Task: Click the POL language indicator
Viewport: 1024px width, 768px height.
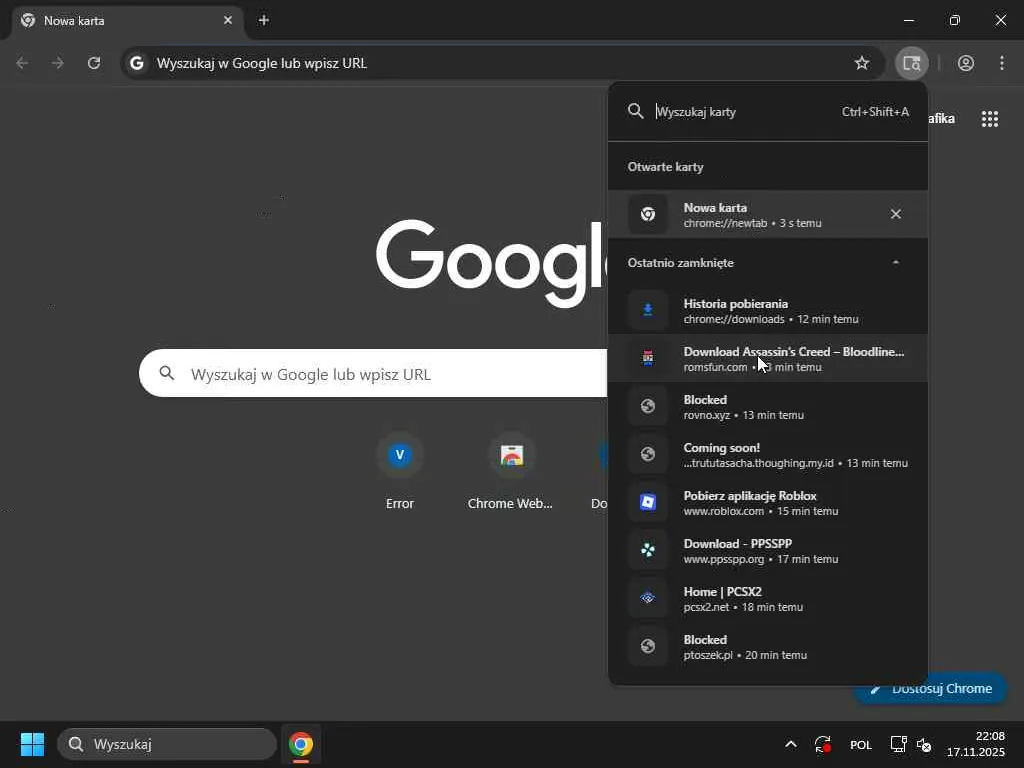Action: pos(861,744)
